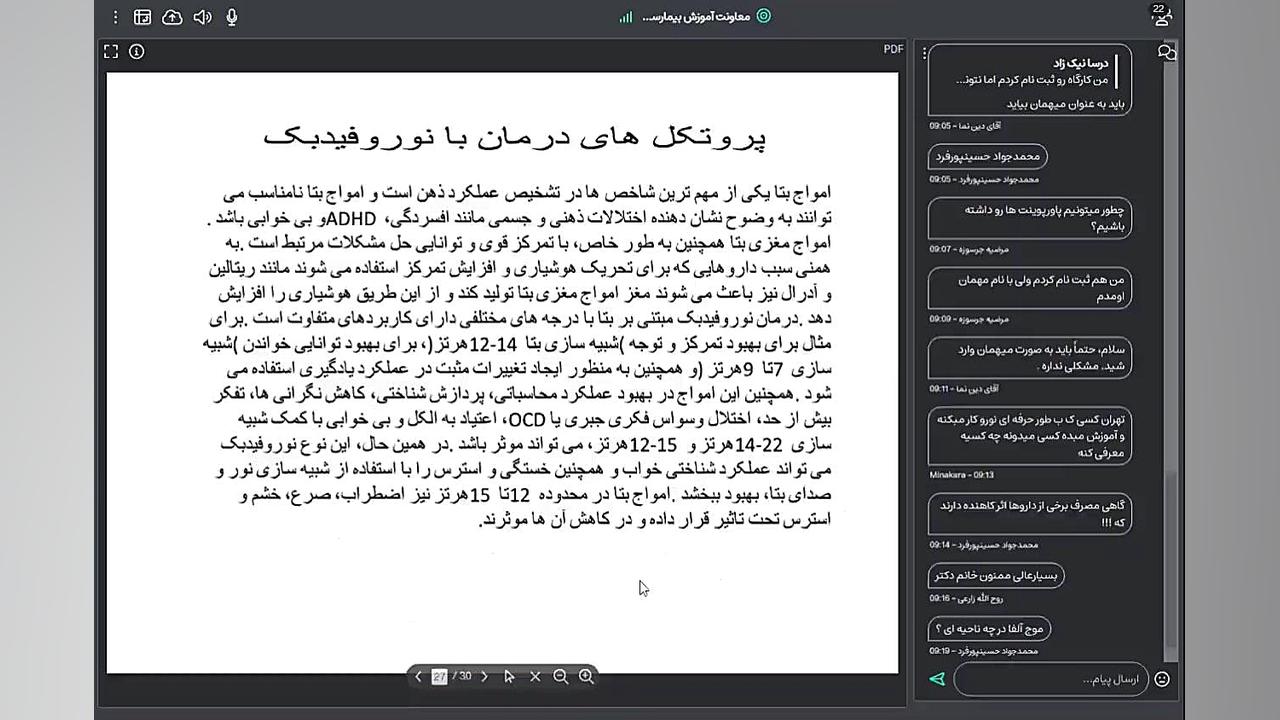Zoom out the slide
The height and width of the screenshot is (720, 1280).
[561, 676]
